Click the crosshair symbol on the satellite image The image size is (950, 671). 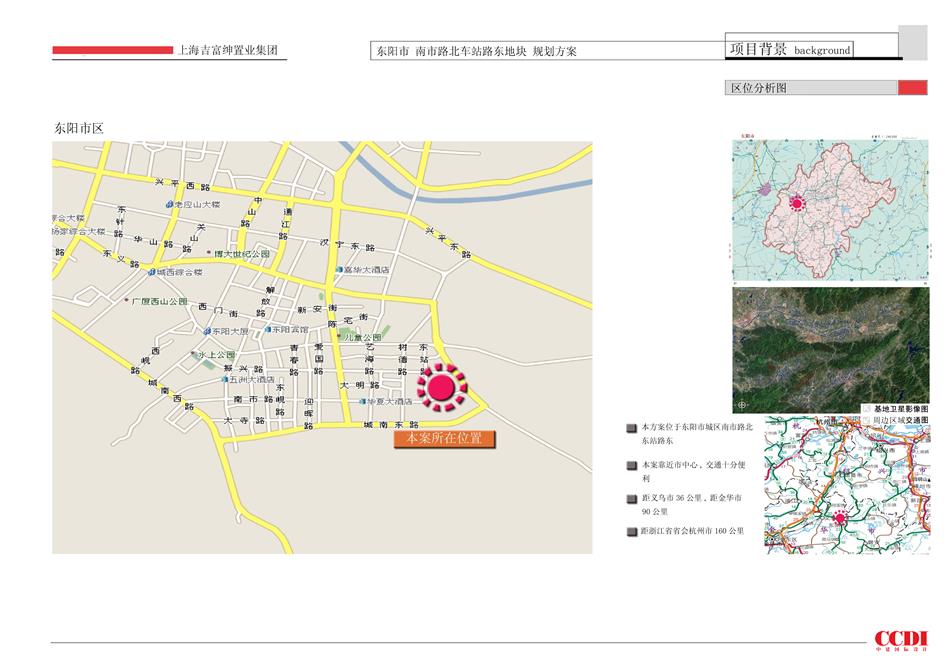(x=742, y=405)
